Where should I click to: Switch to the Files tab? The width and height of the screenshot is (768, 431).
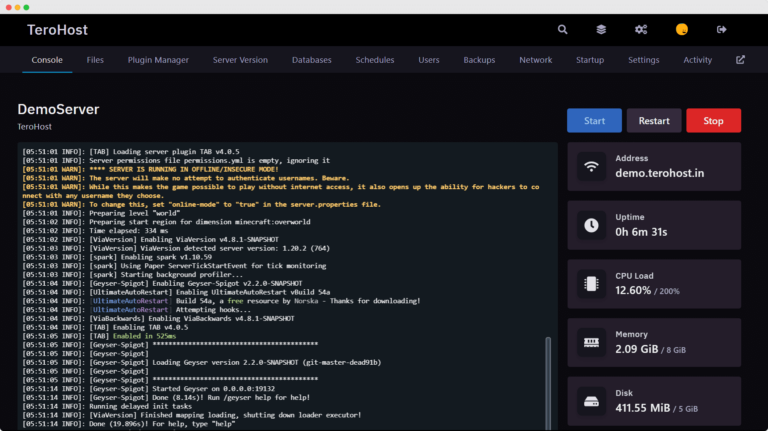click(x=95, y=60)
